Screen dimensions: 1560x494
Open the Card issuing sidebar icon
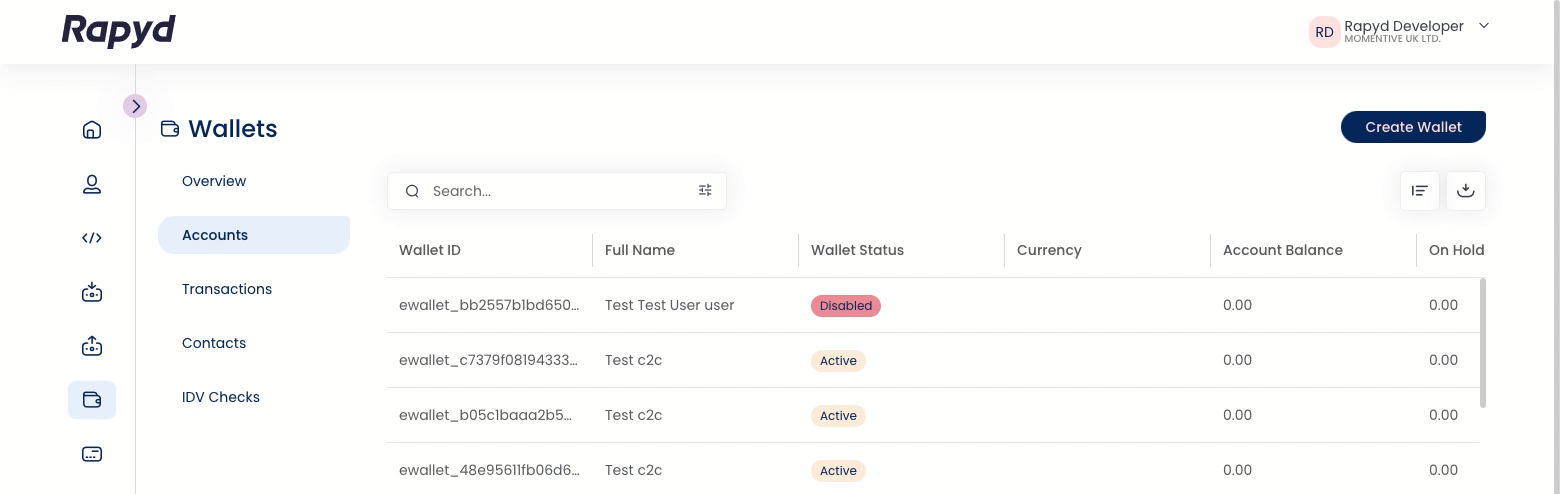point(92,454)
